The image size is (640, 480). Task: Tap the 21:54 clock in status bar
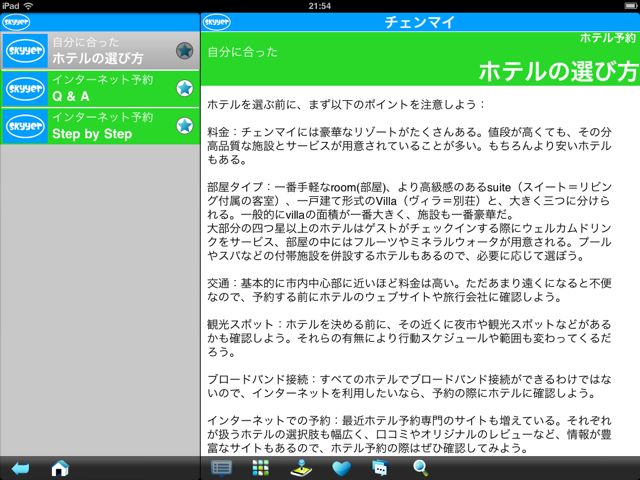(320, 6)
